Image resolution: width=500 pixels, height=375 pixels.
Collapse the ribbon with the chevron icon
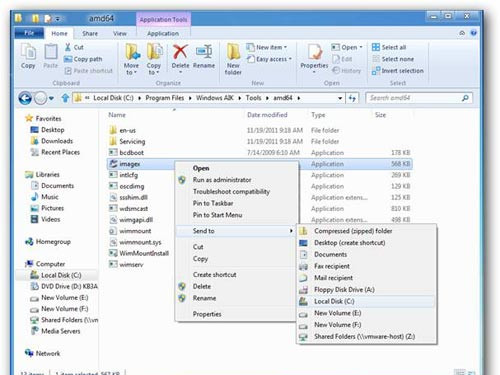tap(462, 33)
